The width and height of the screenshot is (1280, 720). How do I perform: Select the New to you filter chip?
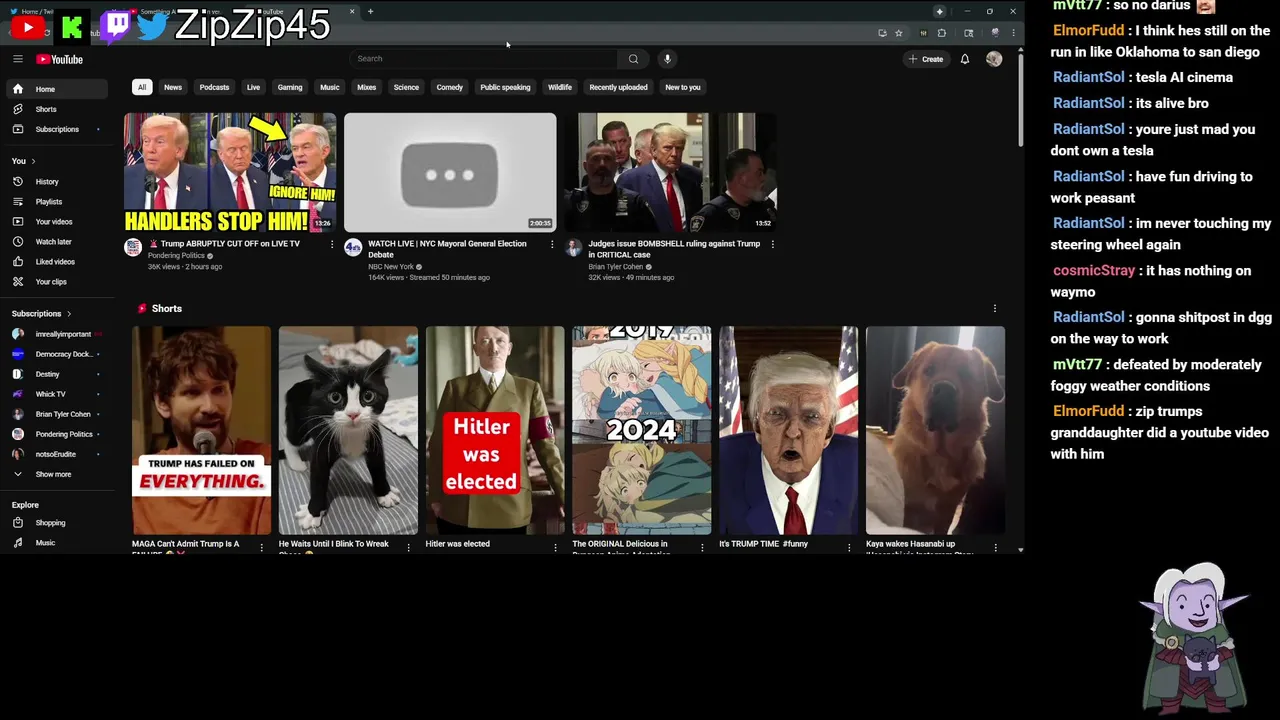(683, 87)
